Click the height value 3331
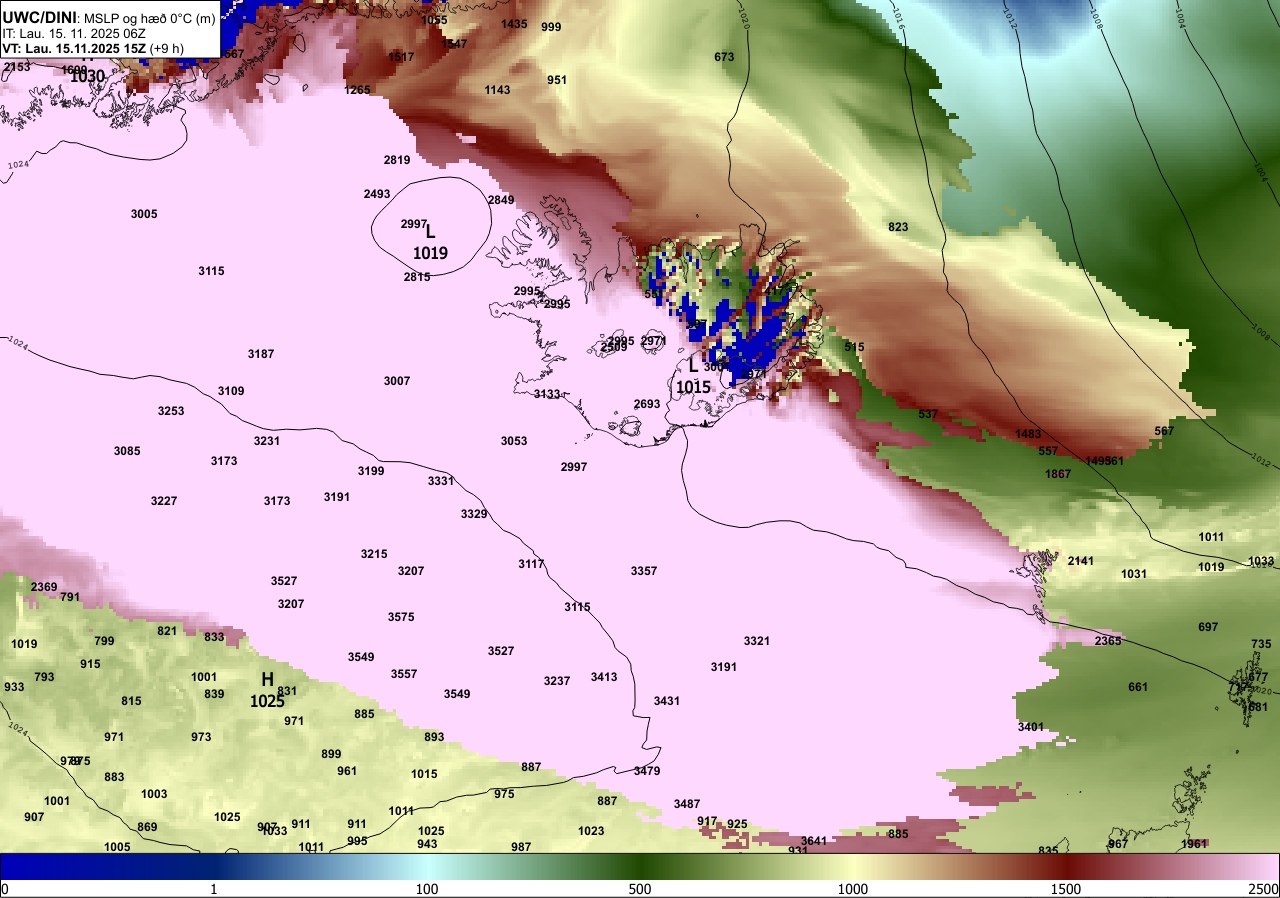Image resolution: width=1280 pixels, height=898 pixels. click(x=441, y=481)
